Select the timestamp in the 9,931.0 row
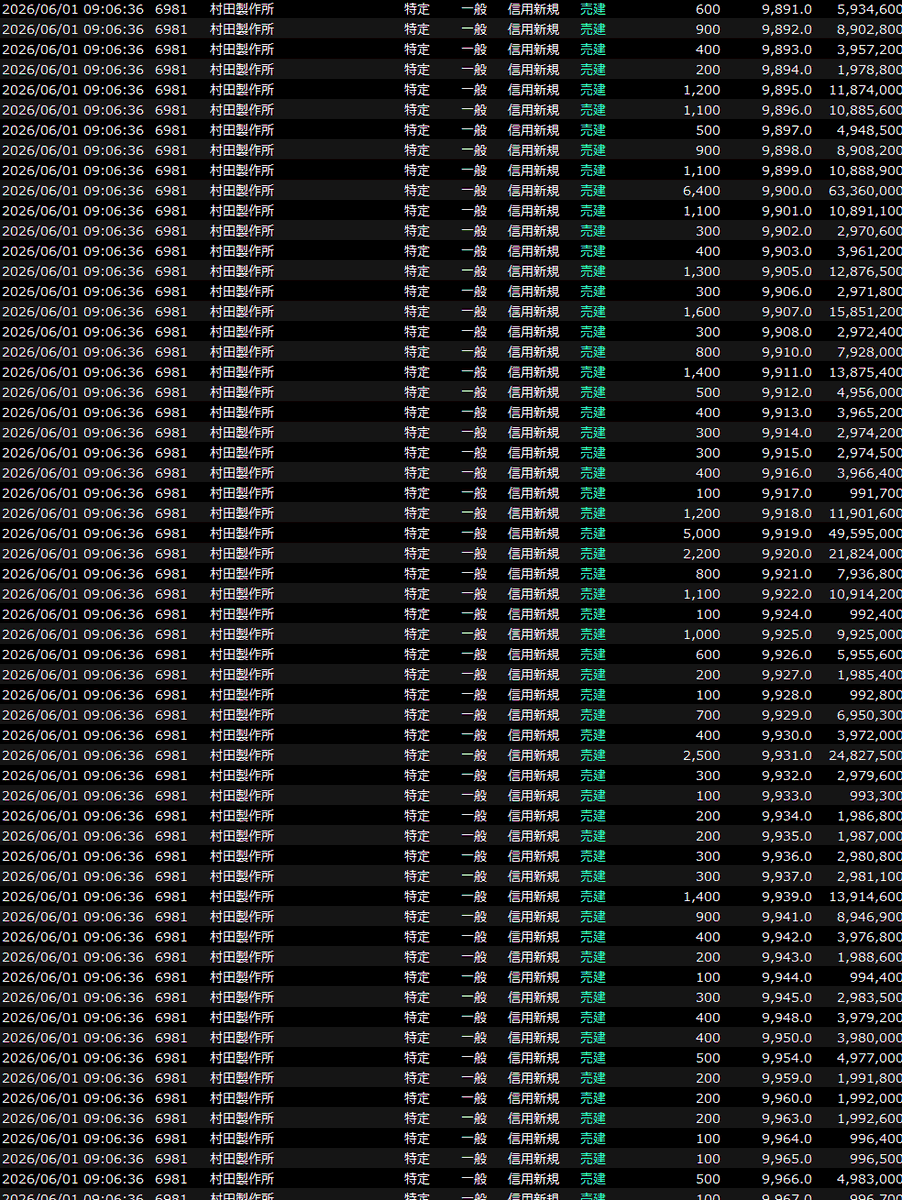The height and width of the screenshot is (1200, 902). 72,755
